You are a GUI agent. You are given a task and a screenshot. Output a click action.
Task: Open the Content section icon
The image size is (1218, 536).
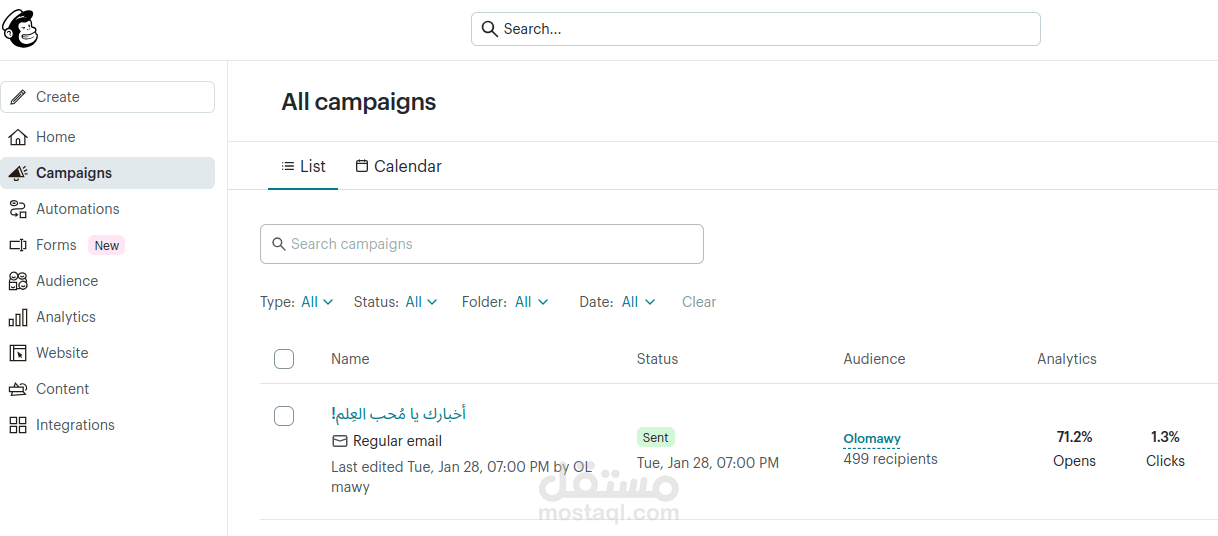pyautogui.click(x=18, y=389)
